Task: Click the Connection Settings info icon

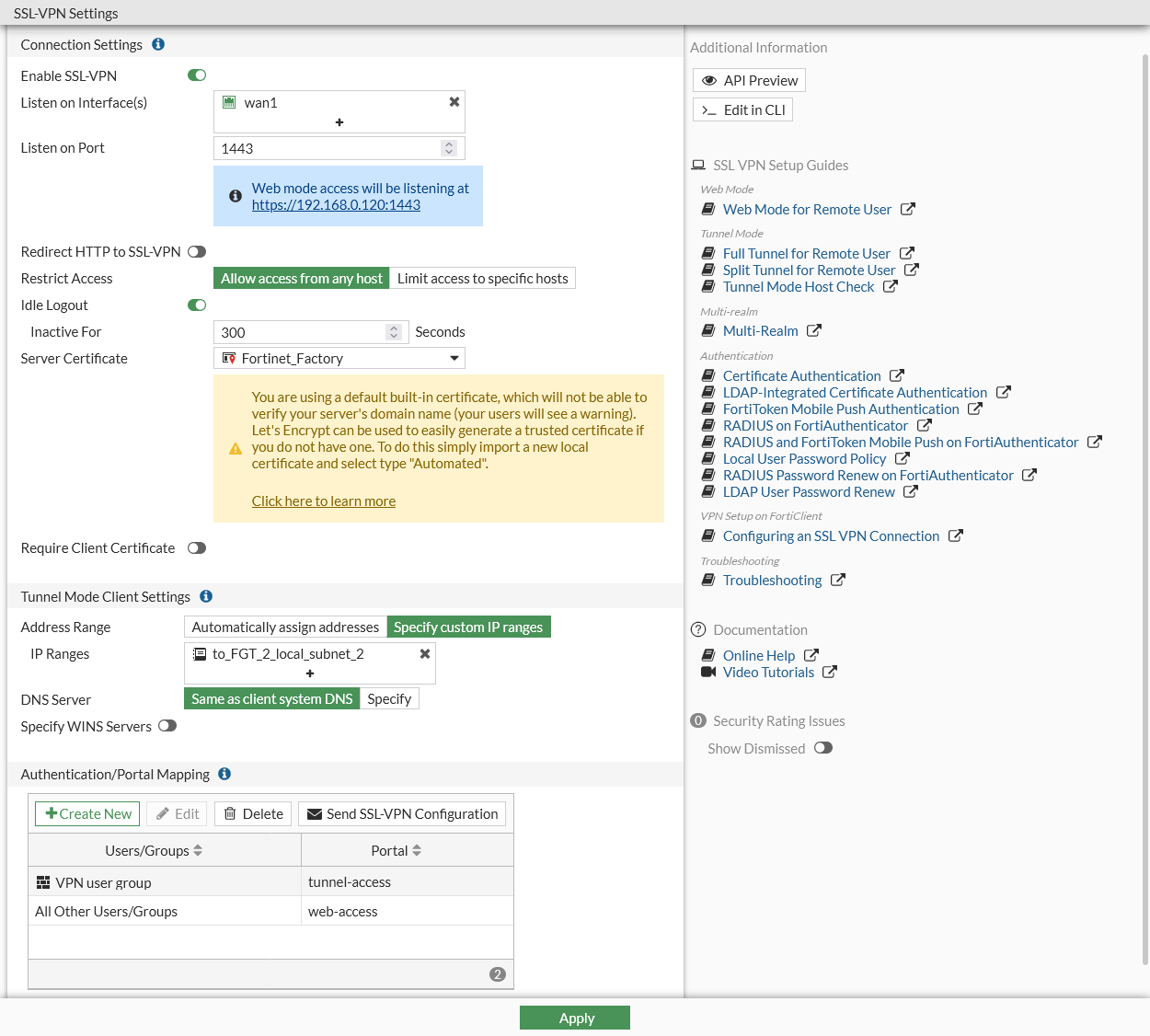Action: tap(158, 44)
